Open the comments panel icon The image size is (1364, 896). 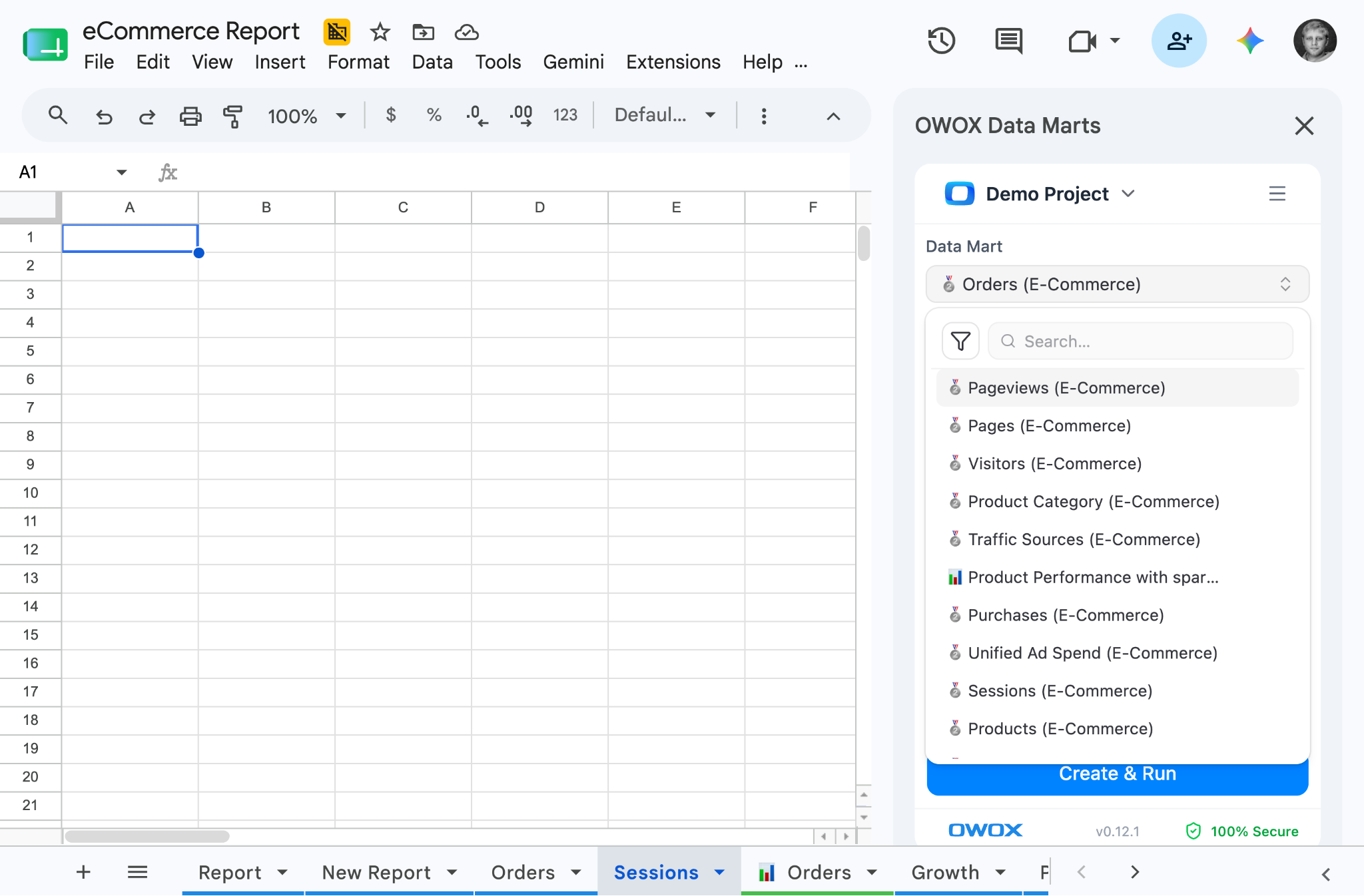[x=1009, y=41]
